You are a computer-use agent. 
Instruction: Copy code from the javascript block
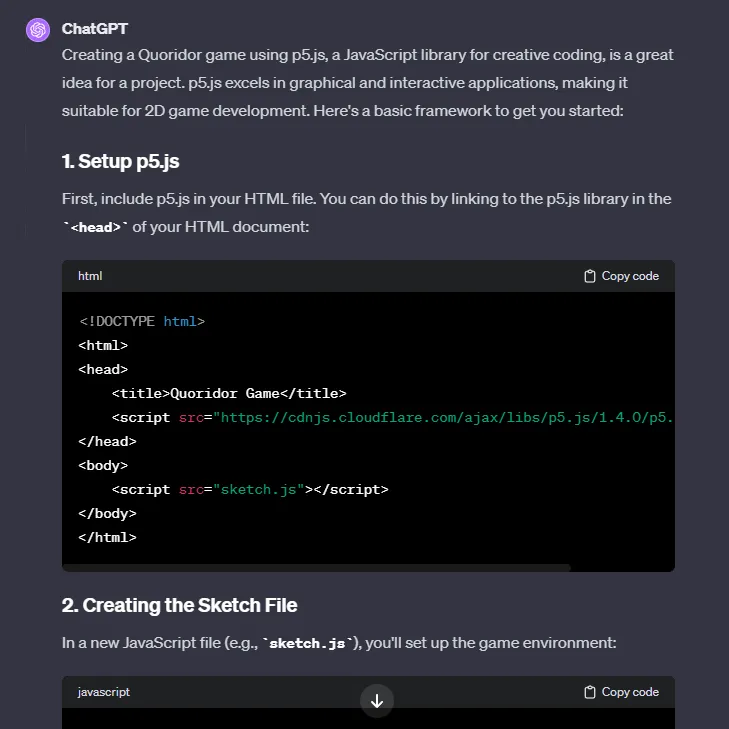point(621,692)
